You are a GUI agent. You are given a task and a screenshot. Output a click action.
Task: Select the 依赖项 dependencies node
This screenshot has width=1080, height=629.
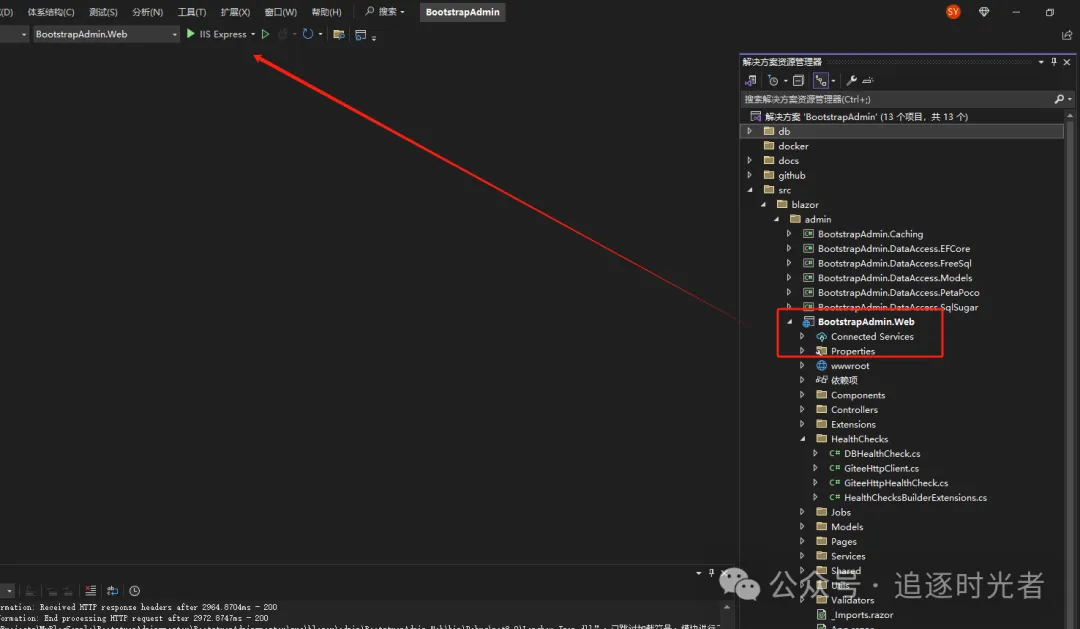coord(844,380)
